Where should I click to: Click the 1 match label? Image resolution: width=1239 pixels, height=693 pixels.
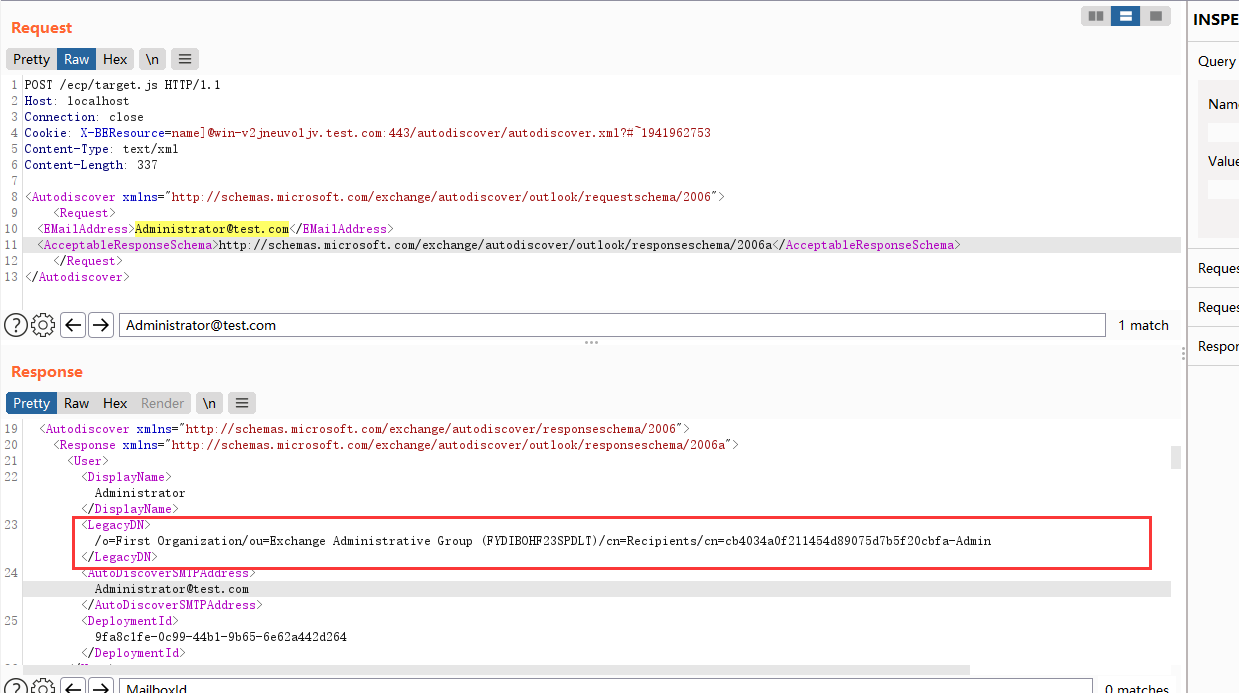point(1143,325)
